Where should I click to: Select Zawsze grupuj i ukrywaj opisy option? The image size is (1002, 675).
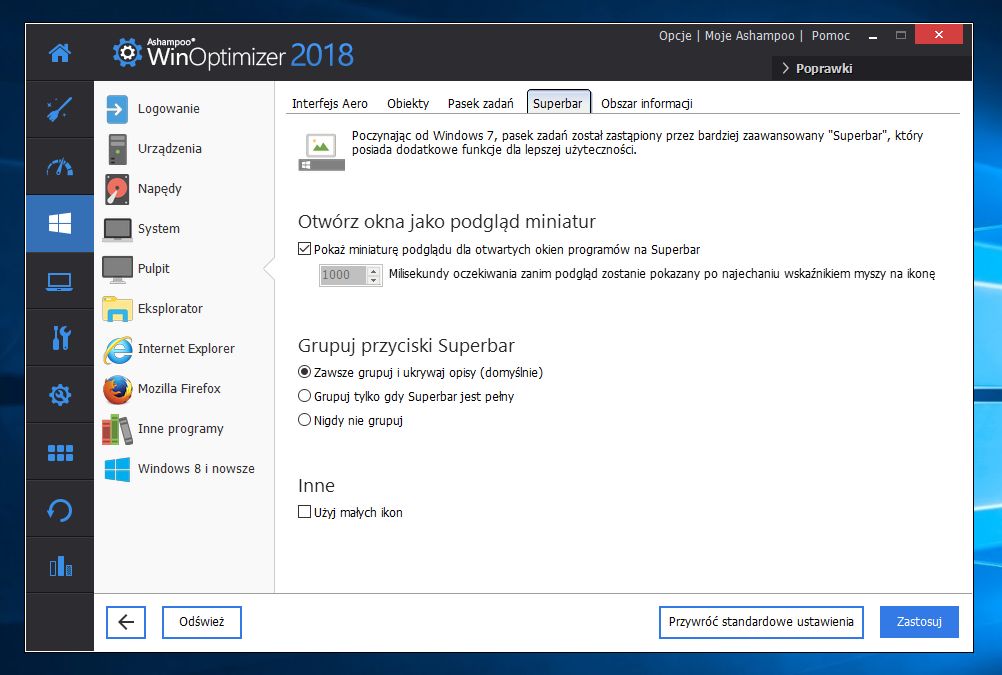click(304, 372)
